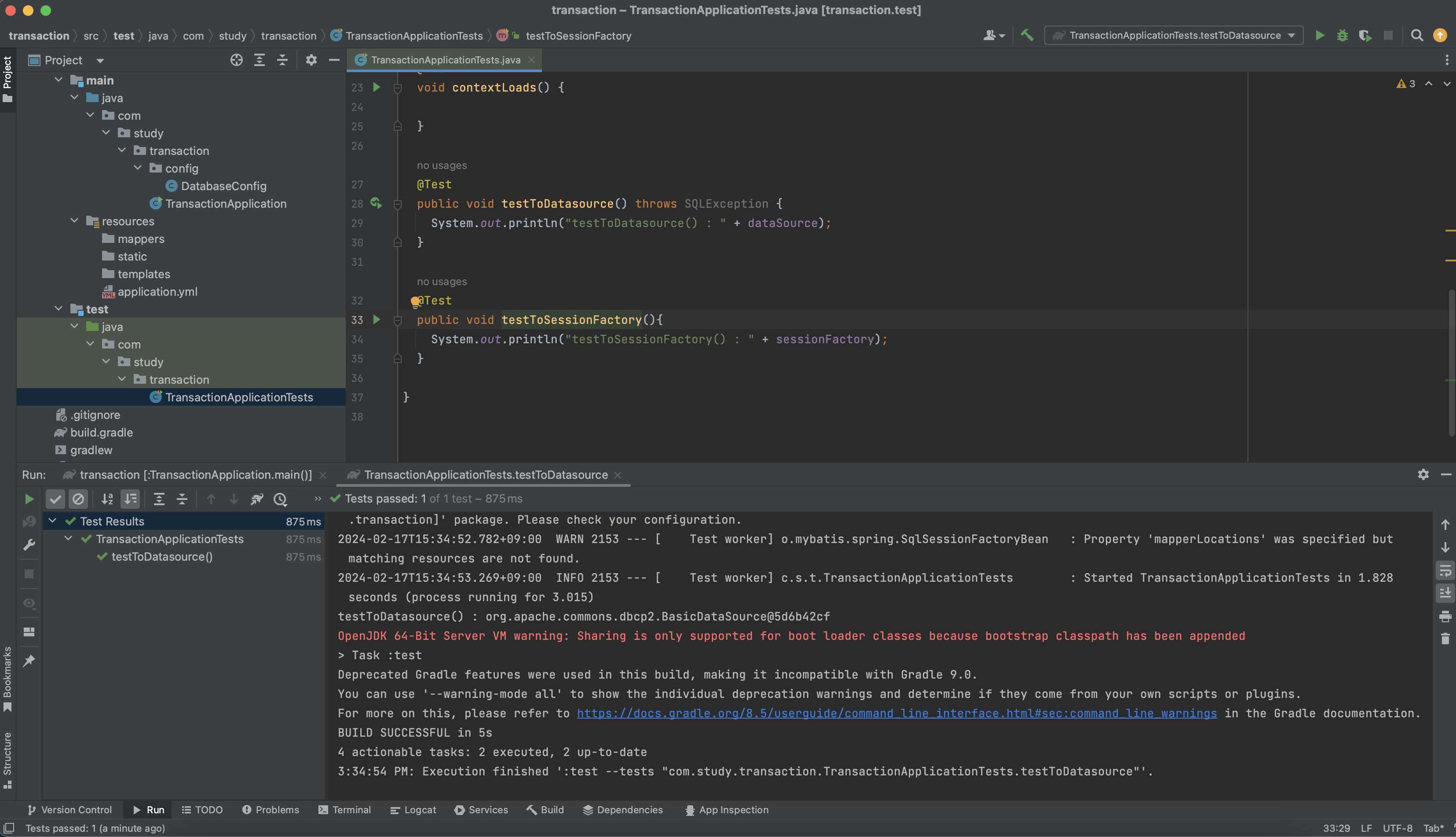
Task: Sort test results by duration
Action: (x=131, y=499)
